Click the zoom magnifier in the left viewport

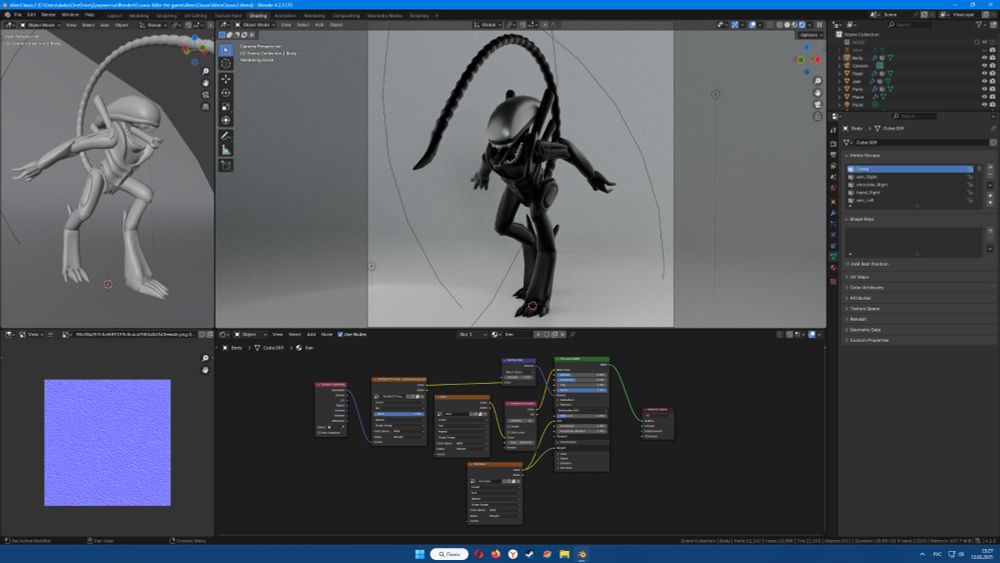click(x=205, y=71)
